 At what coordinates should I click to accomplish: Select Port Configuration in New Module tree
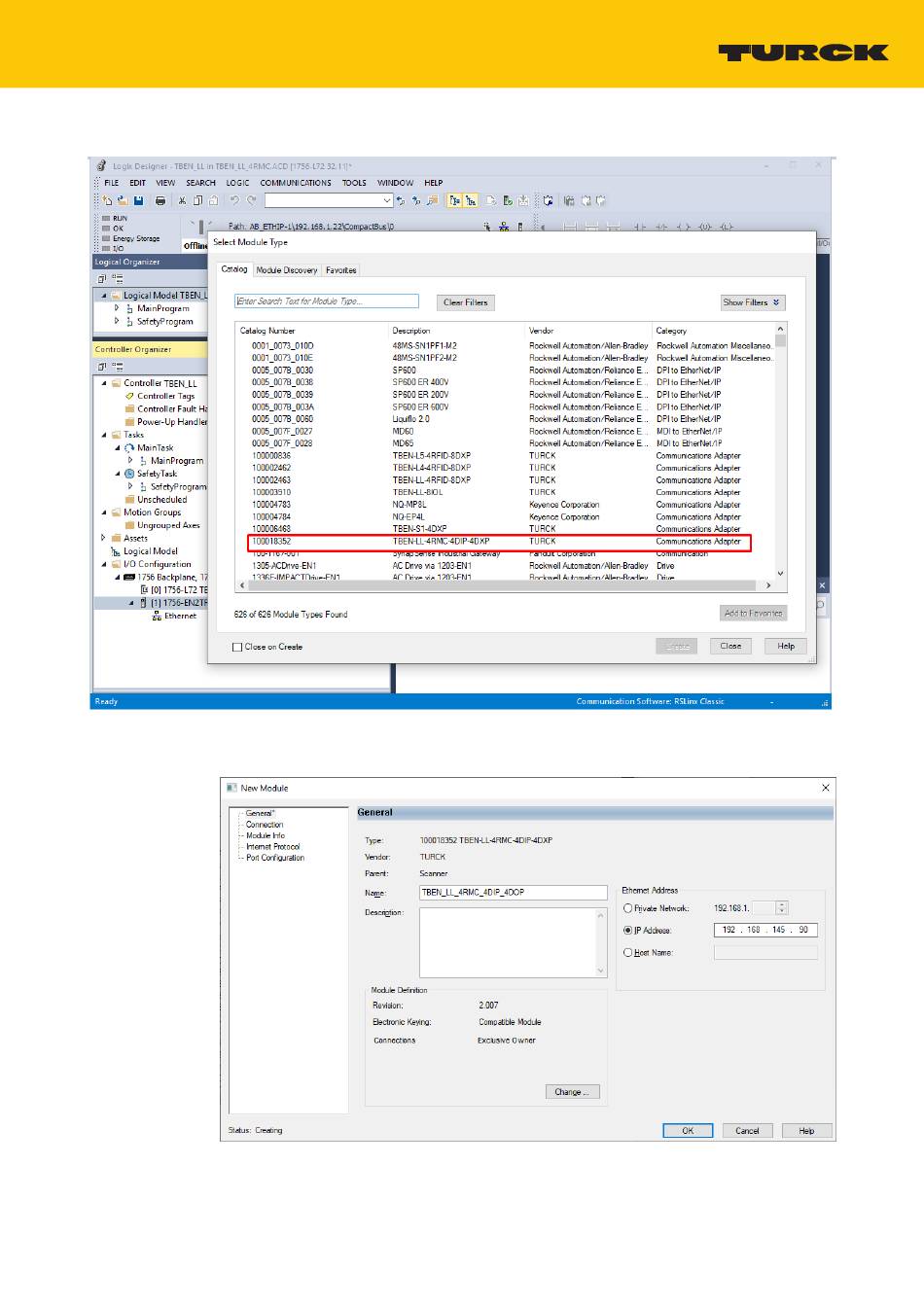(275, 858)
